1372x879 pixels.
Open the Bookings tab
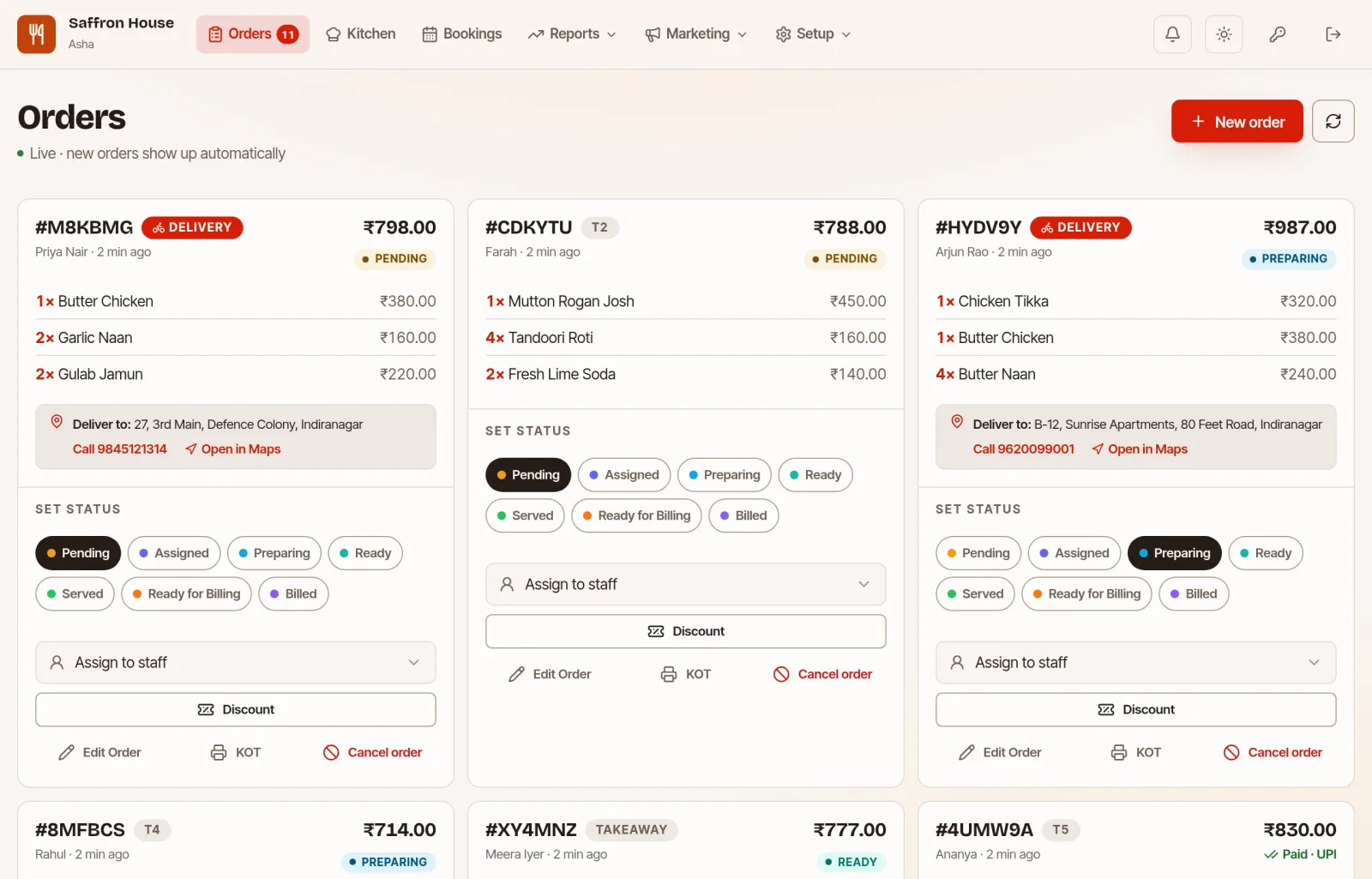click(x=462, y=34)
